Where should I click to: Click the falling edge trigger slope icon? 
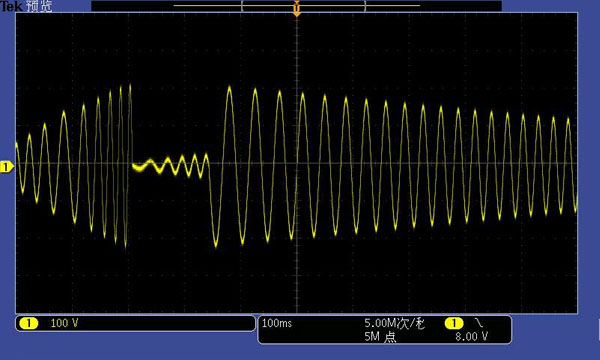tap(479, 323)
